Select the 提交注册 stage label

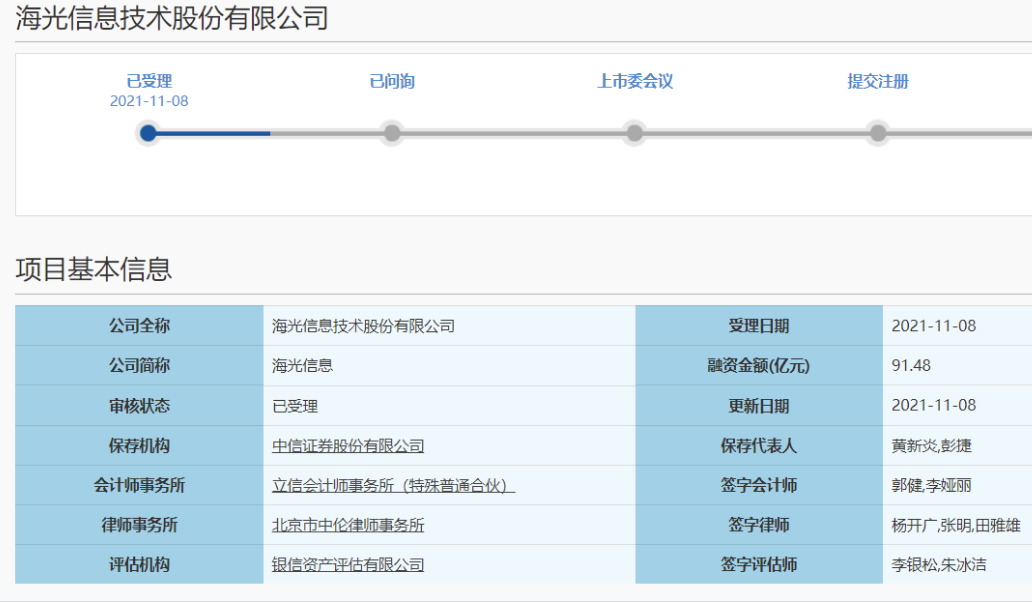[x=878, y=81]
